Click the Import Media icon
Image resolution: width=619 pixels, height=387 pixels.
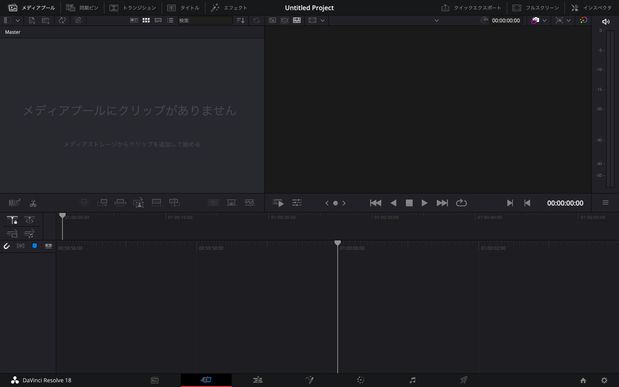pos(32,20)
